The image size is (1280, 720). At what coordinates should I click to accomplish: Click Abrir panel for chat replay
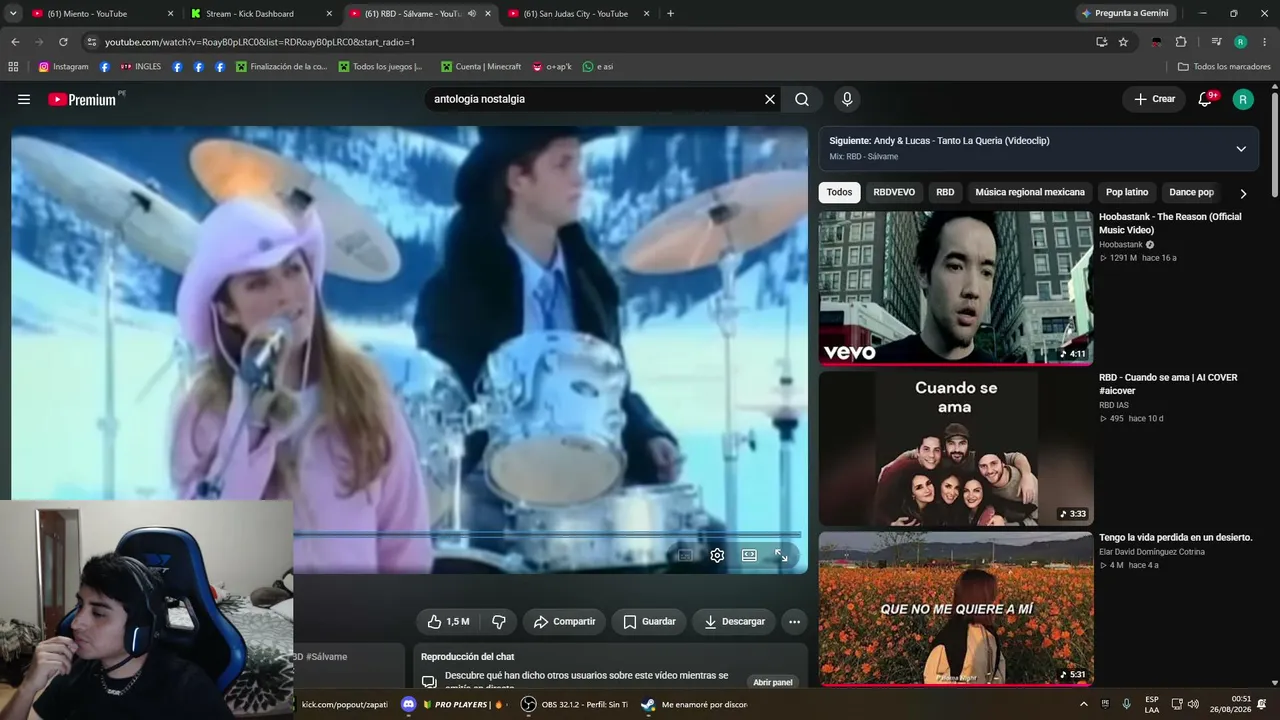click(x=773, y=682)
